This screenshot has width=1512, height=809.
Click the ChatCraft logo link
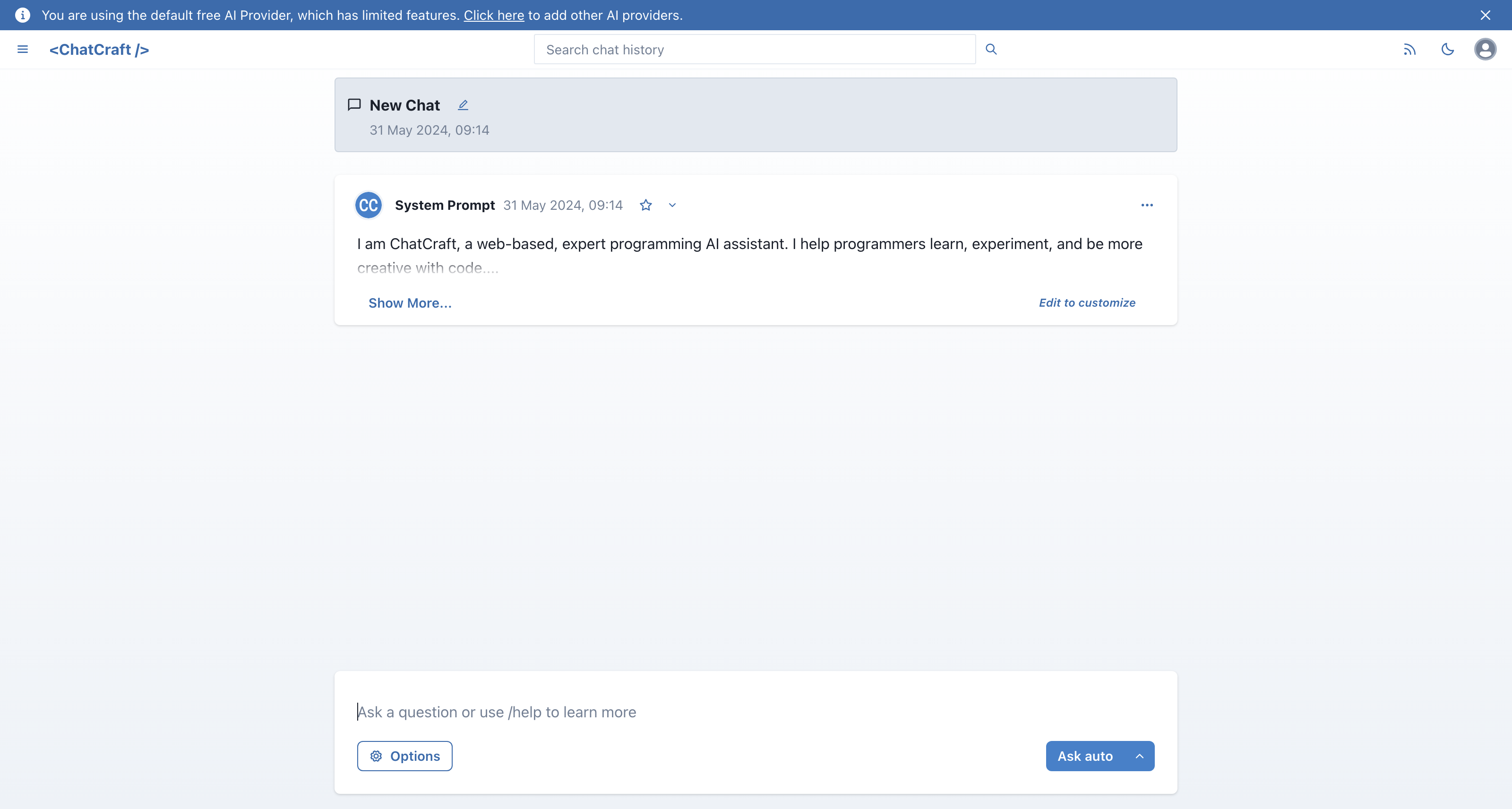99,49
